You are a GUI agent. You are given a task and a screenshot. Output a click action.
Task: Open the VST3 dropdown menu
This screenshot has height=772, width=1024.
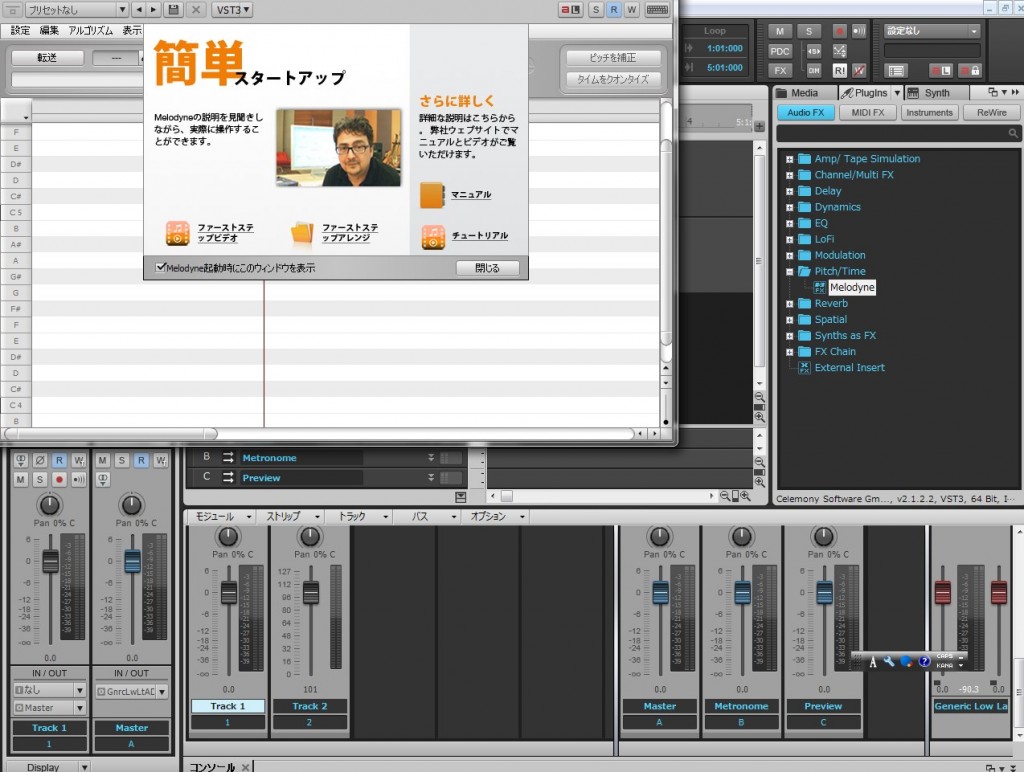click(231, 10)
